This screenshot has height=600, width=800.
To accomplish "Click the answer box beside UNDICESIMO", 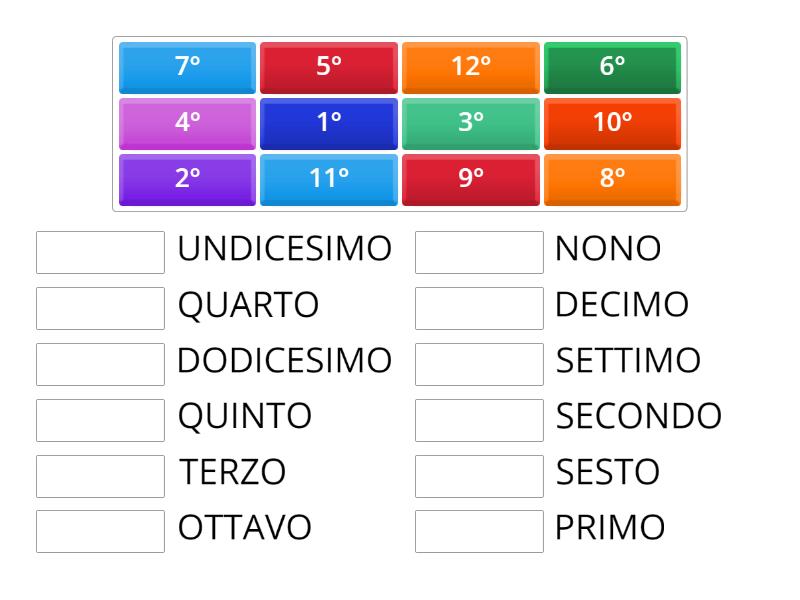I will click(98, 250).
